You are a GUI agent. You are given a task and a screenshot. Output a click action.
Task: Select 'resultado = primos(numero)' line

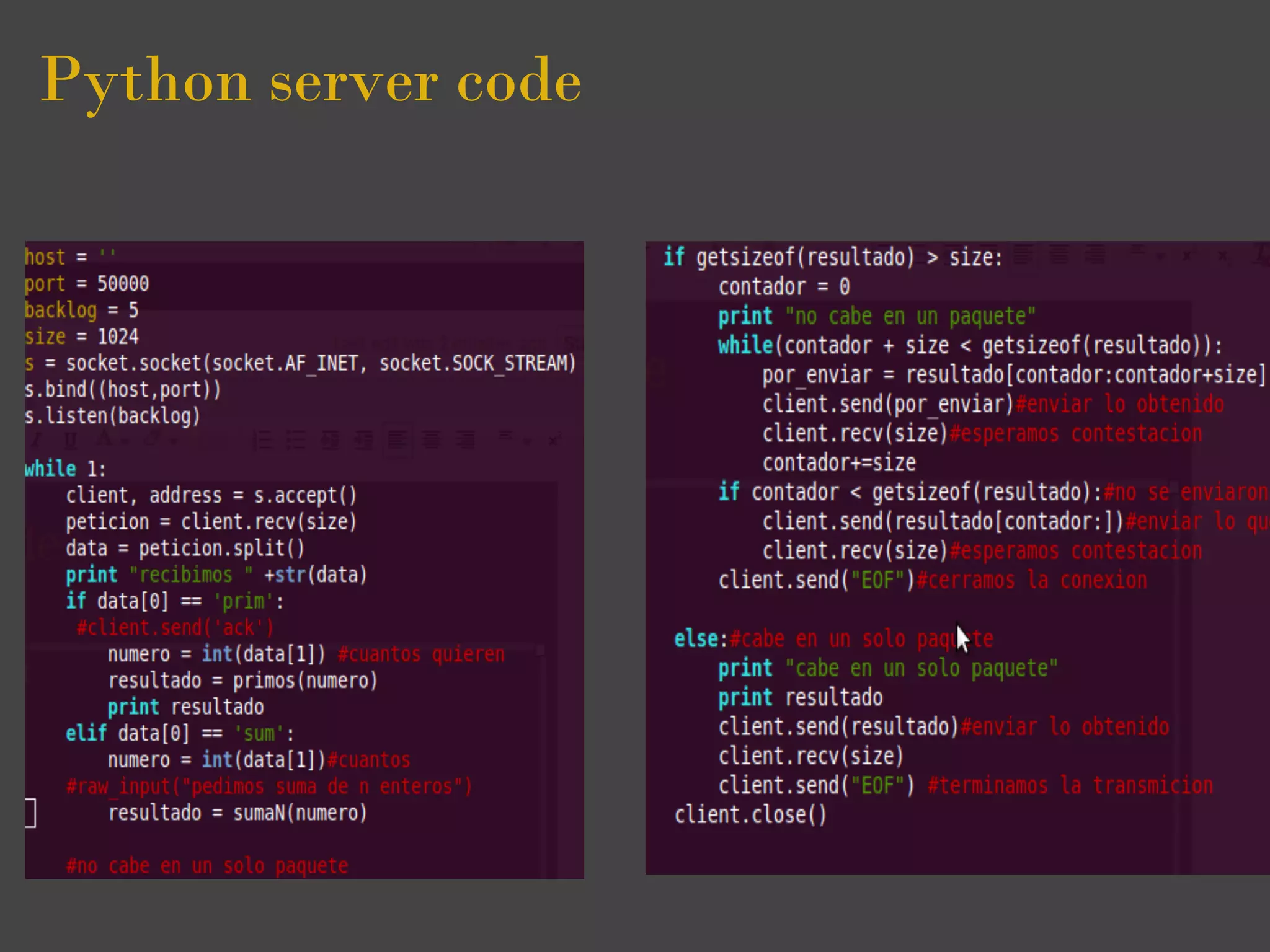coord(242,681)
